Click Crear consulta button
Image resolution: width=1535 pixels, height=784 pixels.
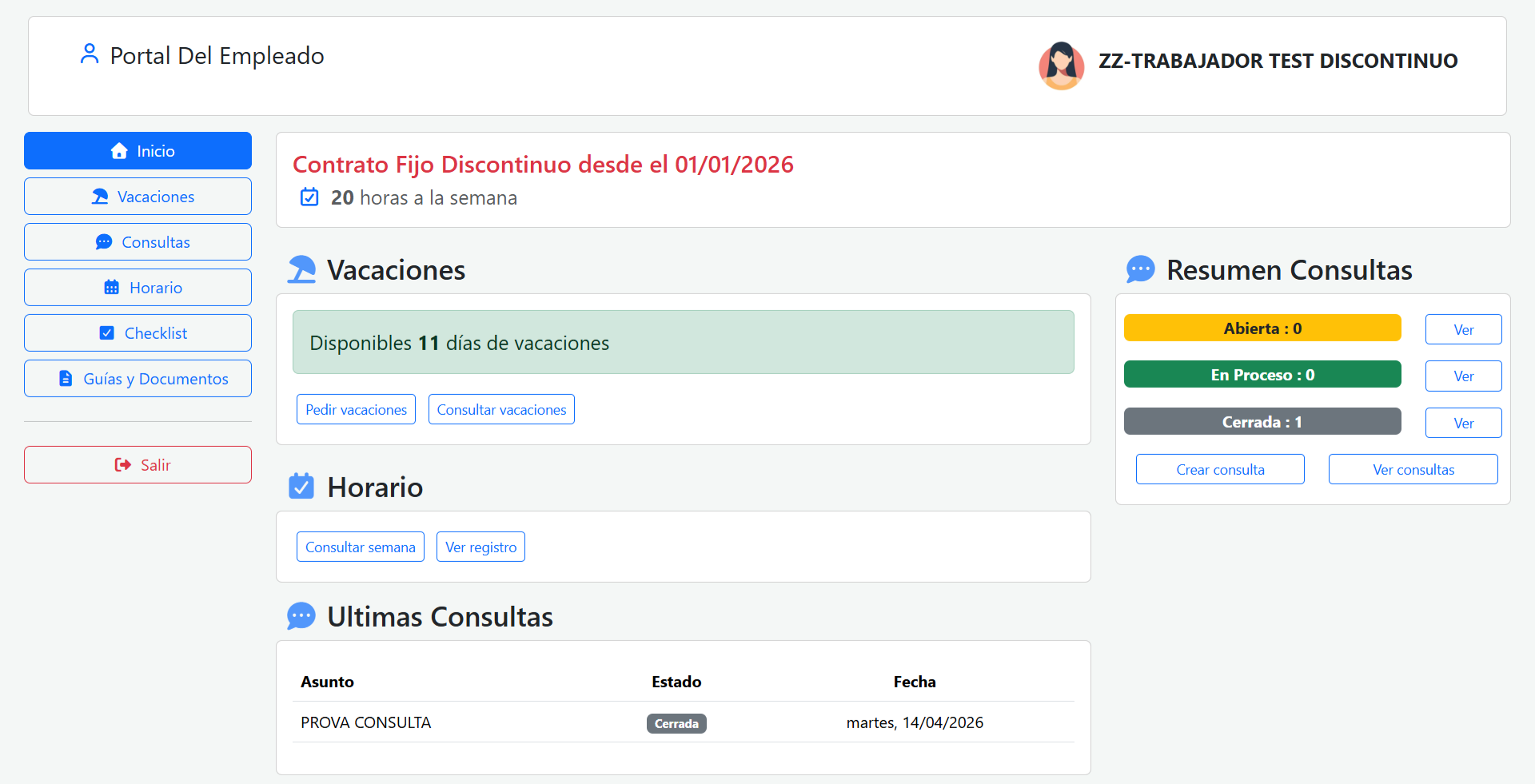click(1220, 469)
